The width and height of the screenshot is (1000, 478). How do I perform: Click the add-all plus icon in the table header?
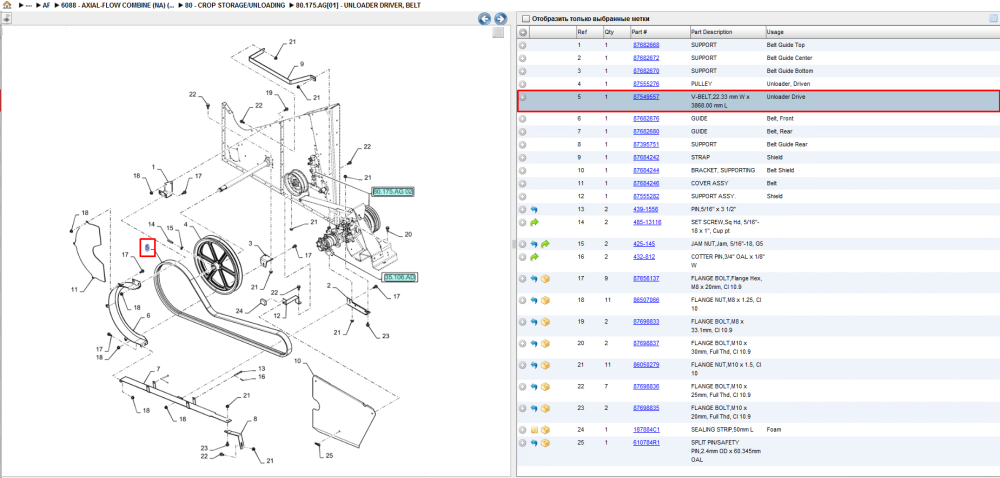pyautogui.click(x=522, y=32)
